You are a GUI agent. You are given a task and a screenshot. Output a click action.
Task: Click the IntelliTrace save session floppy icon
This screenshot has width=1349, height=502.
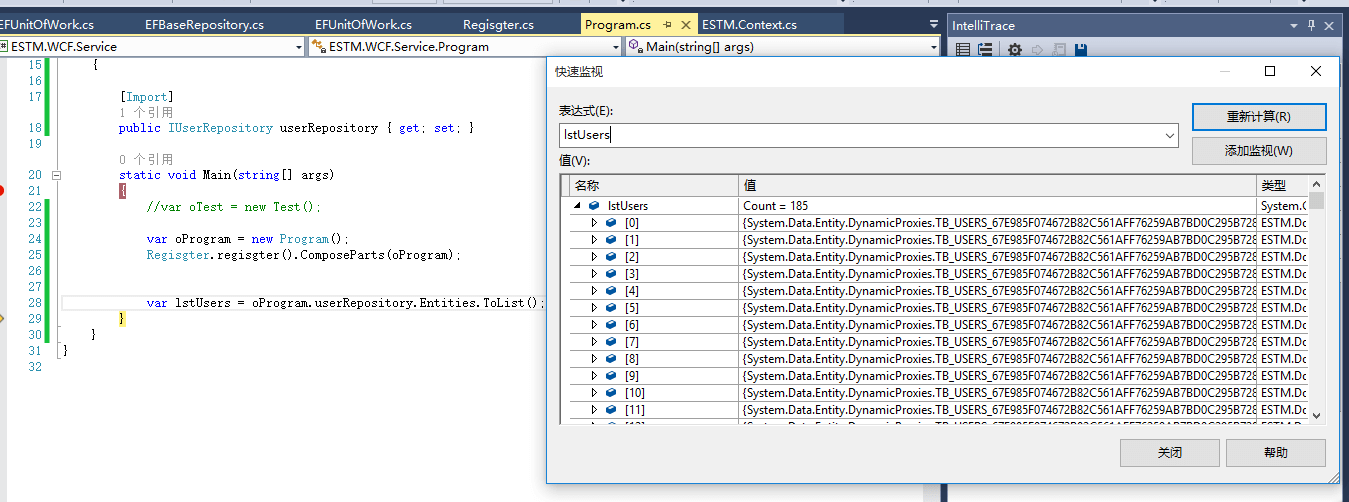pyautogui.click(x=1080, y=49)
